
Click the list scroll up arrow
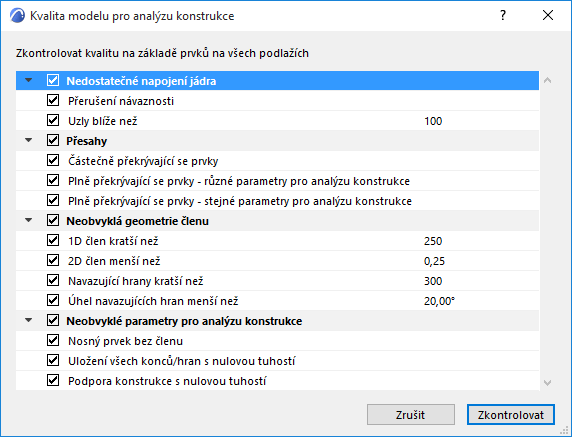(547, 80)
